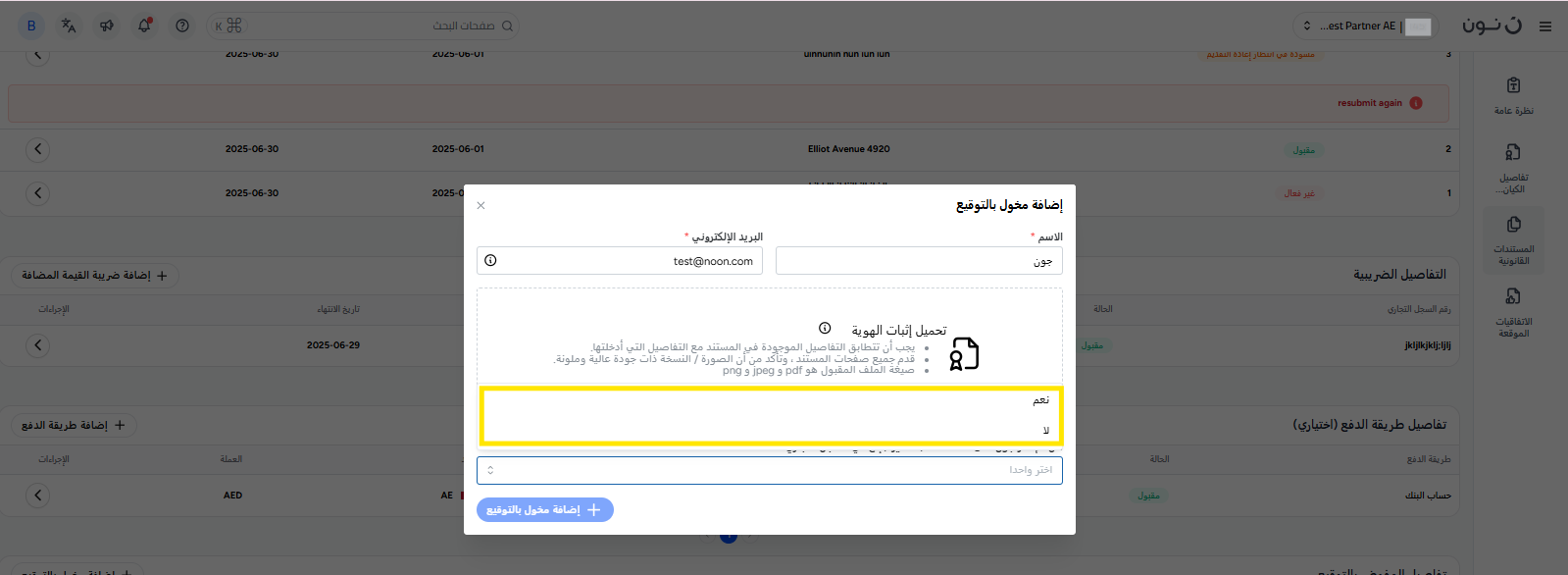Viewport: 1568px width, 575px height.
Task: Open the اختر واحدا dropdown
Action: (x=769, y=470)
